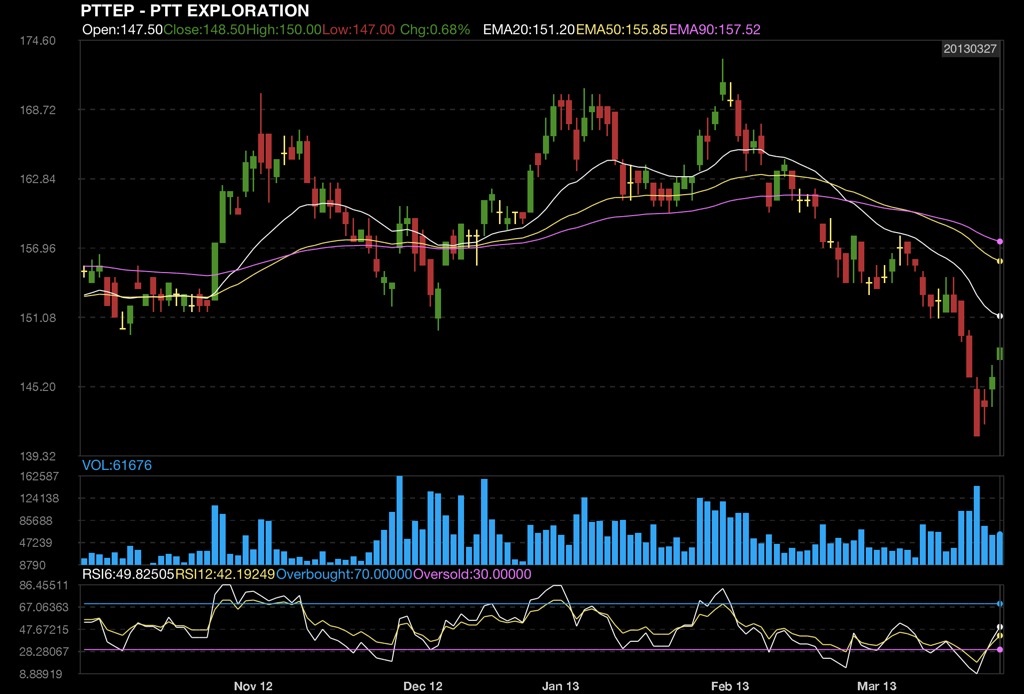
Task: Select the Close:148.50 value
Action: click(204, 29)
